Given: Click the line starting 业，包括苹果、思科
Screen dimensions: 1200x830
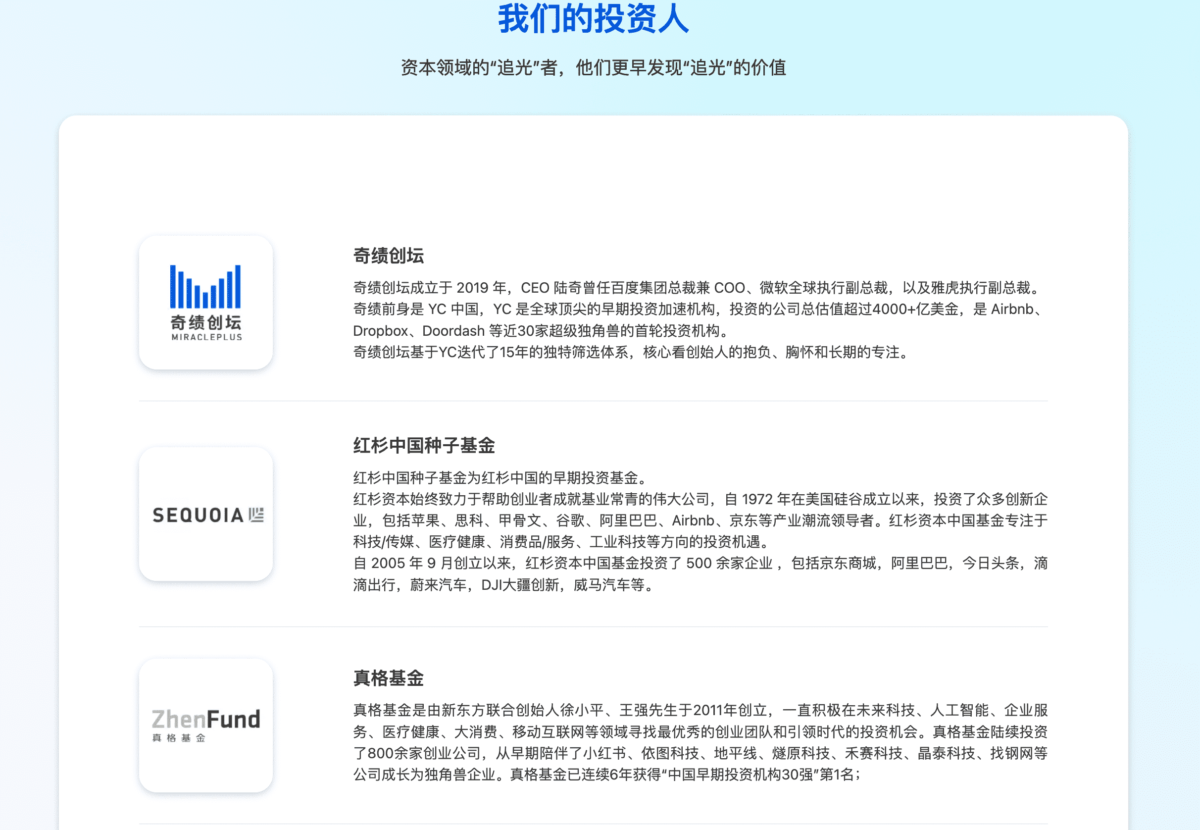Looking at the screenshot, I should pyautogui.click(x=701, y=521).
